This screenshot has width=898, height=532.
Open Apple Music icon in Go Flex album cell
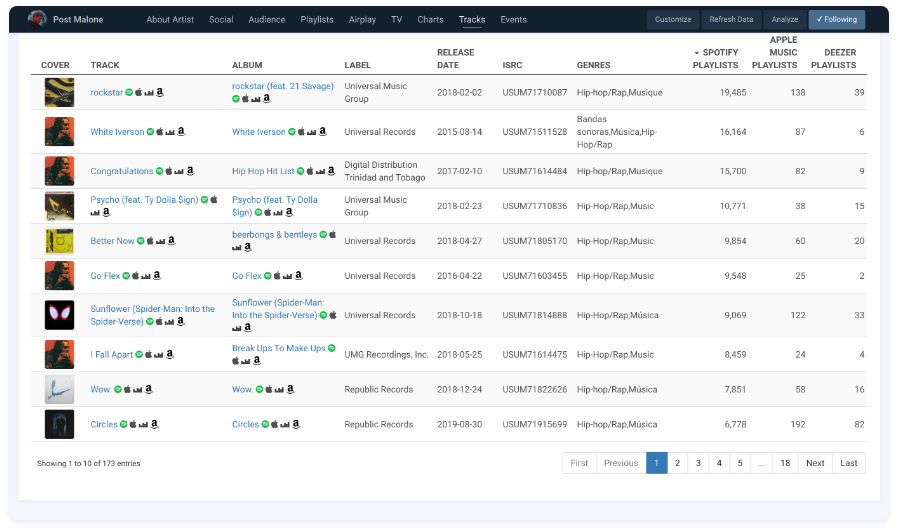pyautogui.click(x=277, y=276)
